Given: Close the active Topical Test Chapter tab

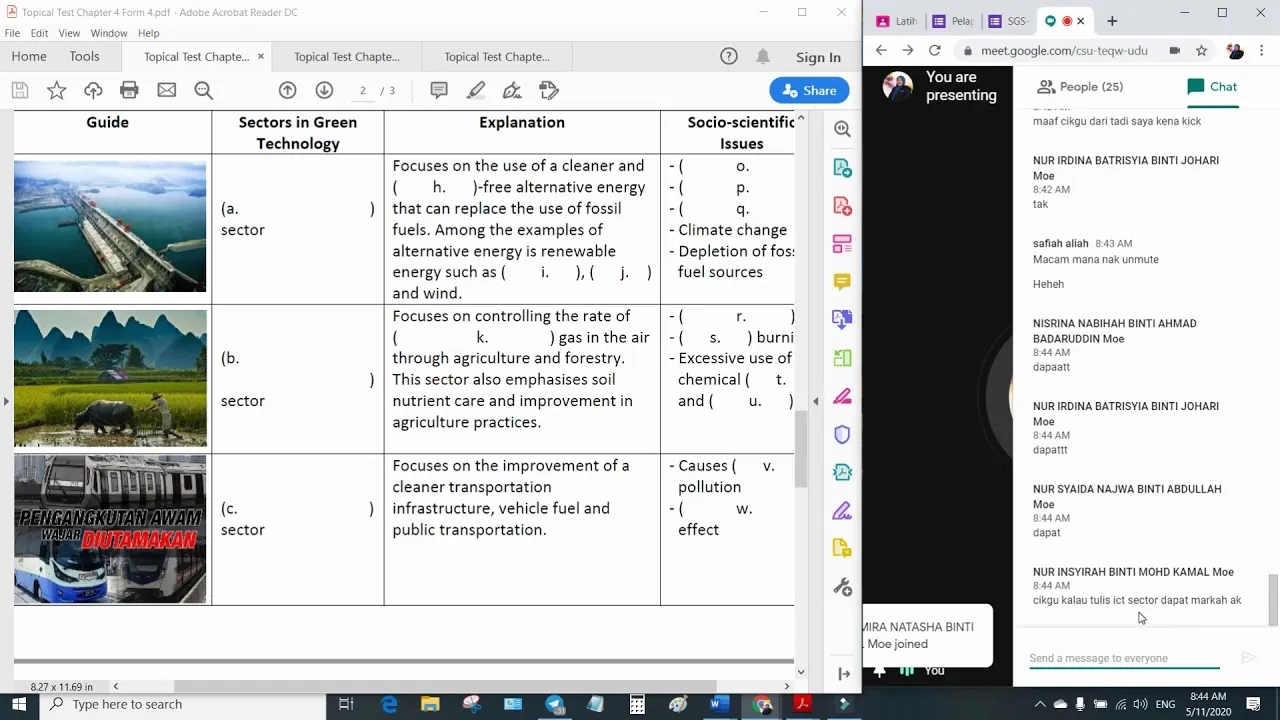Looking at the screenshot, I should point(261,57).
